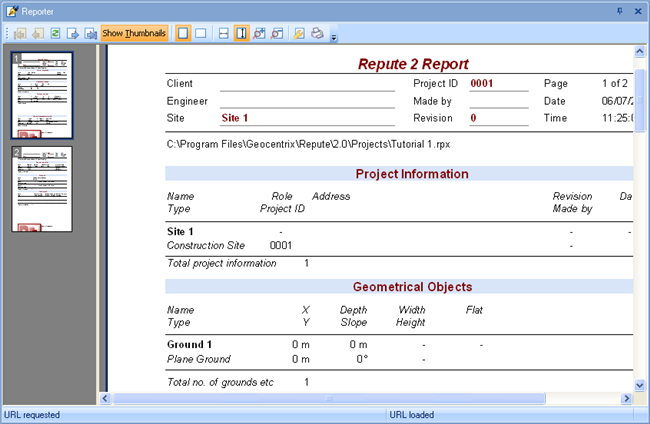The height and width of the screenshot is (424, 650).
Task: Click the Site 1 header value
Action: 235,118
